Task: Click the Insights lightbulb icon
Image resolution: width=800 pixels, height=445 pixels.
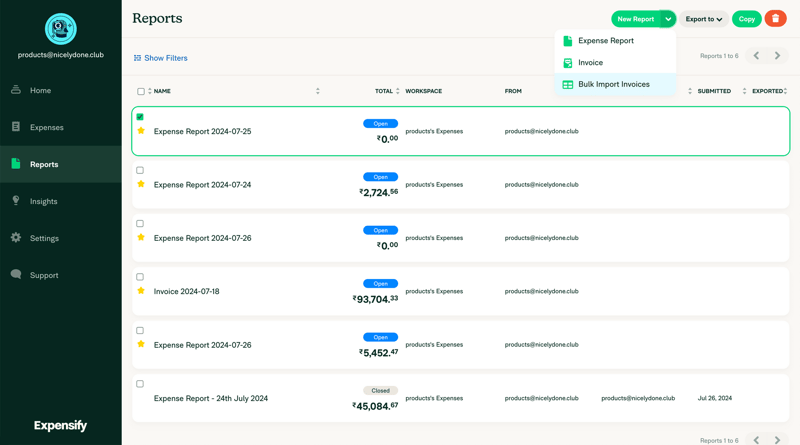Action: (x=16, y=201)
